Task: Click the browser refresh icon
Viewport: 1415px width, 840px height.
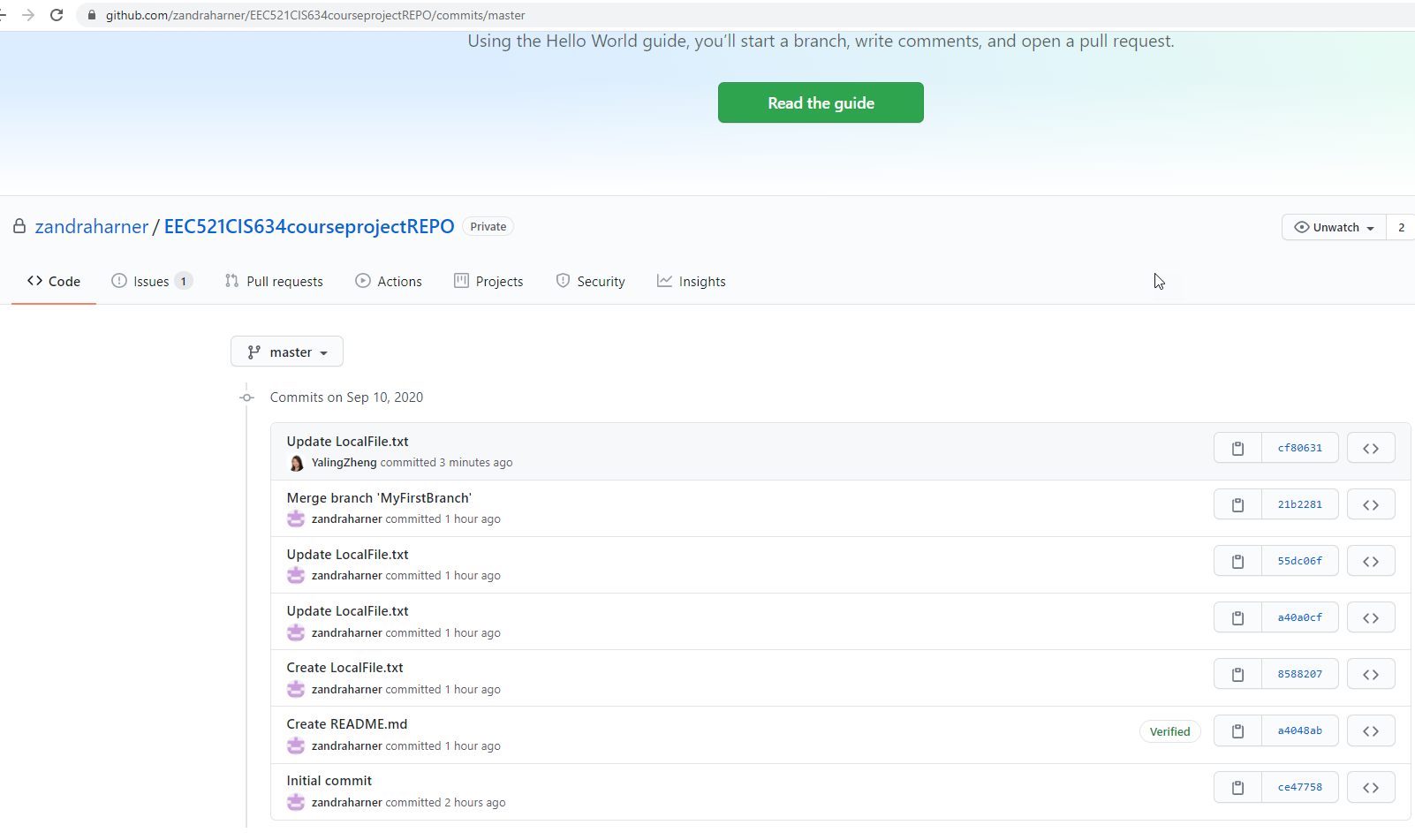Action: pyautogui.click(x=57, y=14)
